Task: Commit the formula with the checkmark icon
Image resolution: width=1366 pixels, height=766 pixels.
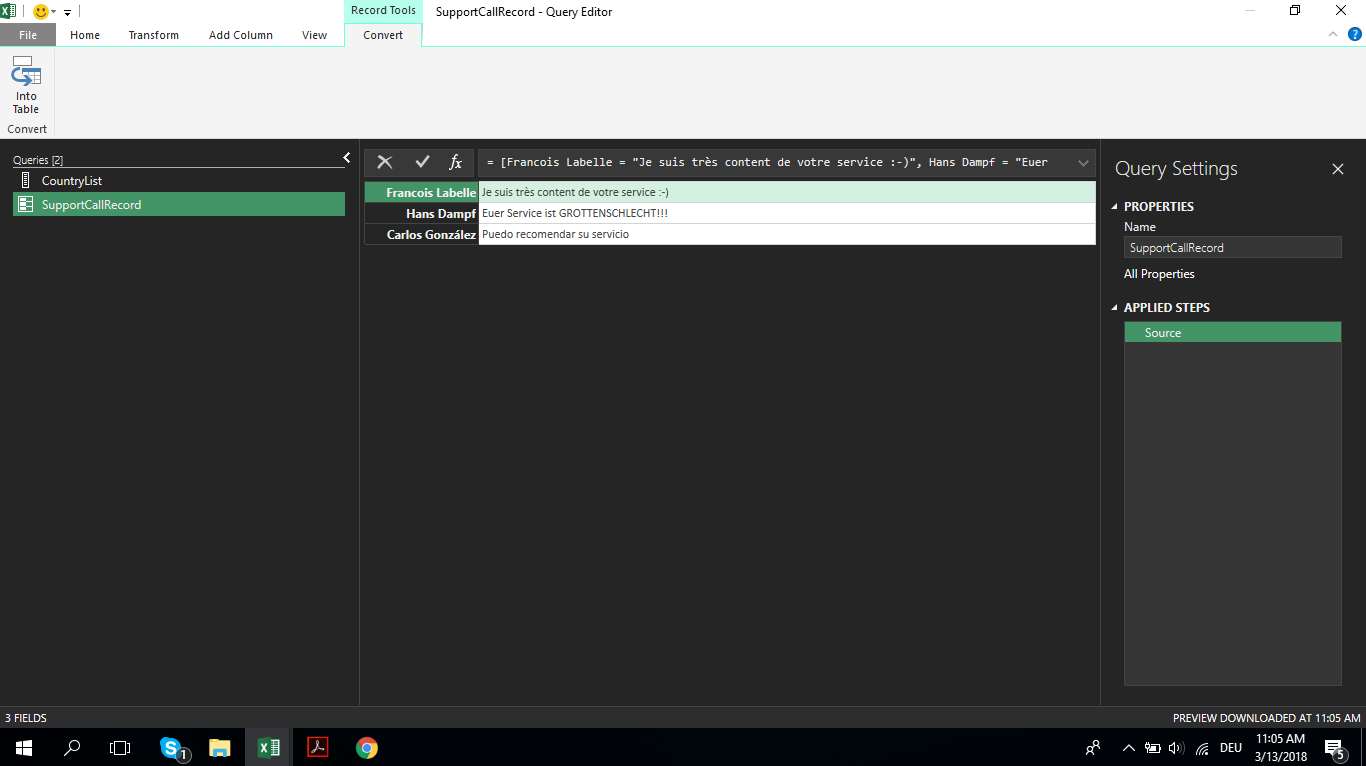Action: point(421,161)
